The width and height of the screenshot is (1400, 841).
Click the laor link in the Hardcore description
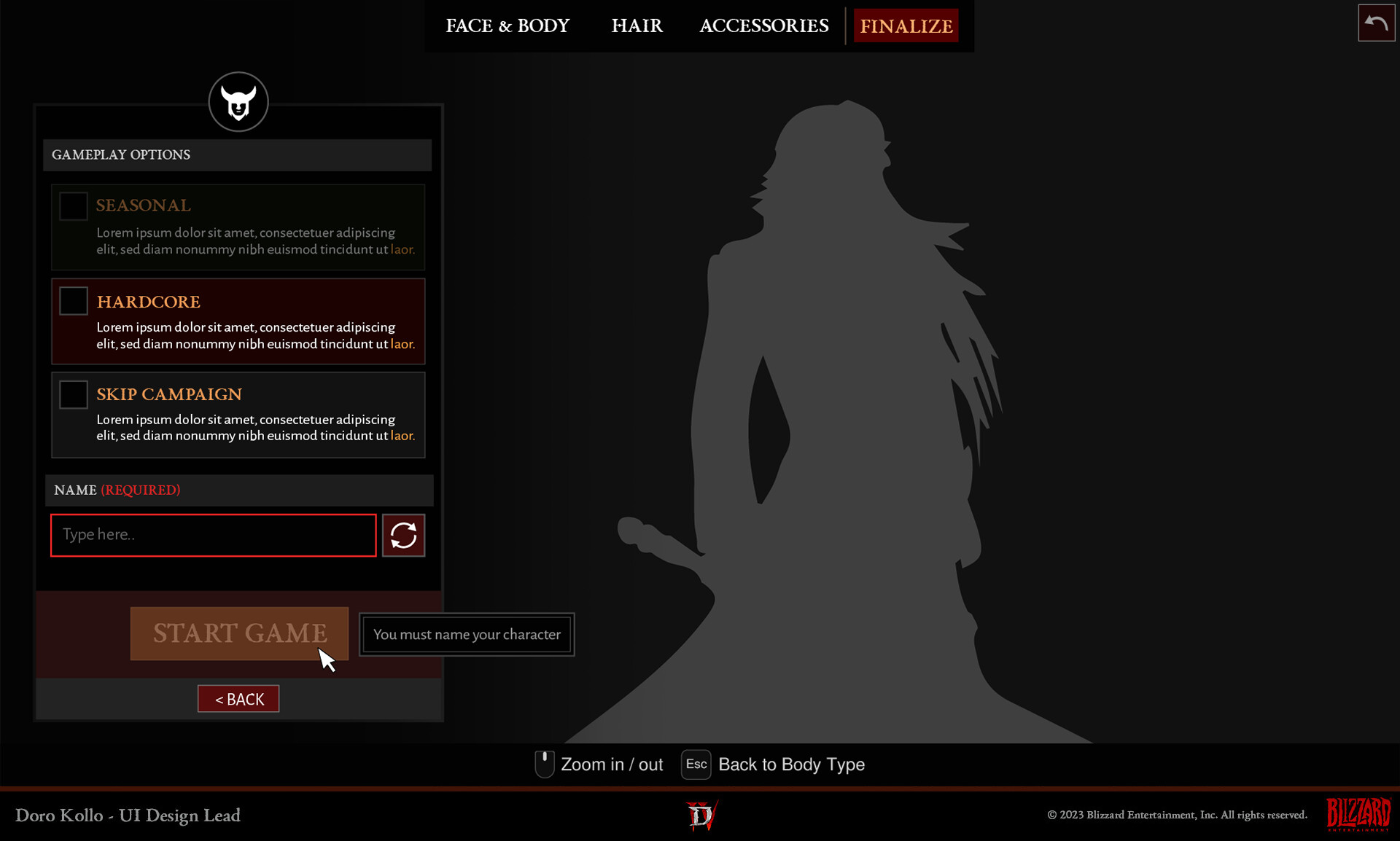[x=402, y=344]
